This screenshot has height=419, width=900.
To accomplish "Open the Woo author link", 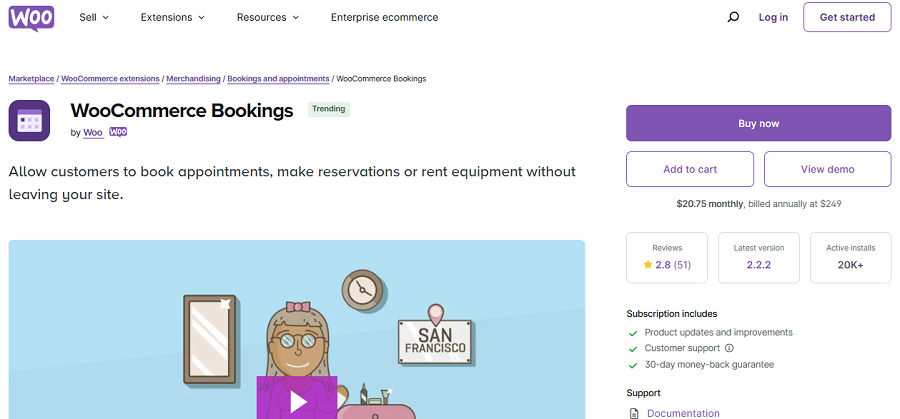I will (x=93, y=133).
